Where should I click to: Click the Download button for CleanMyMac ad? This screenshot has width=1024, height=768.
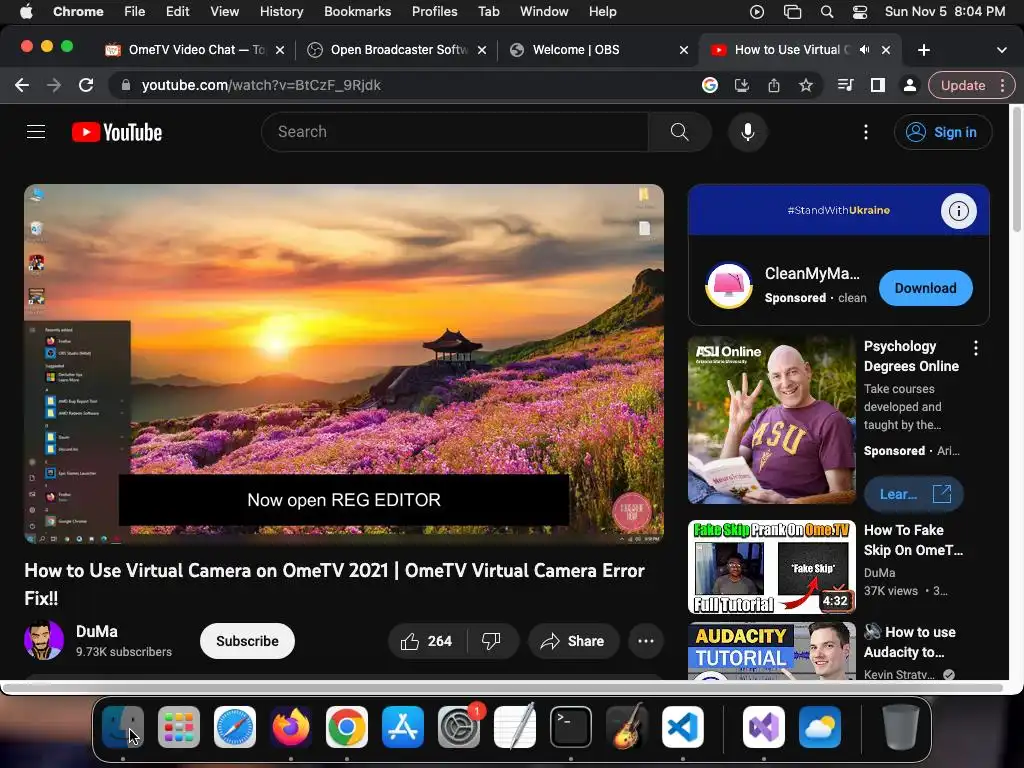coord(925,288)
